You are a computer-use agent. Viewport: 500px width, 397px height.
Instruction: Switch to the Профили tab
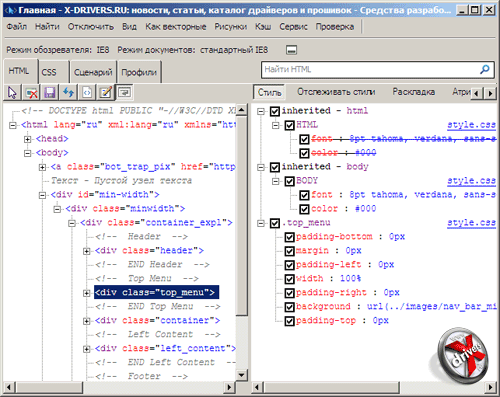139,72
